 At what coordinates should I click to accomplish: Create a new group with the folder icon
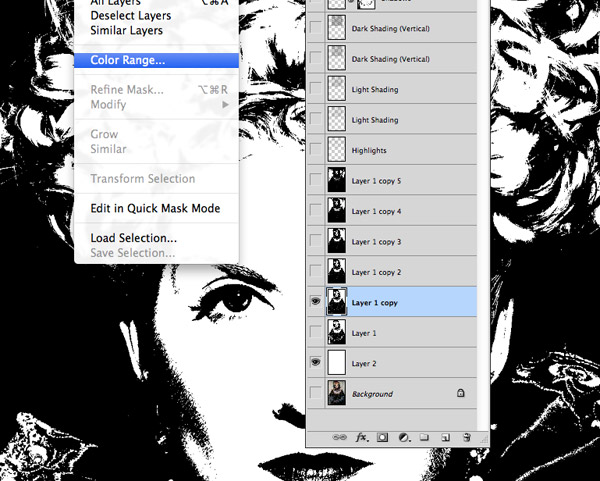[424, 437]
